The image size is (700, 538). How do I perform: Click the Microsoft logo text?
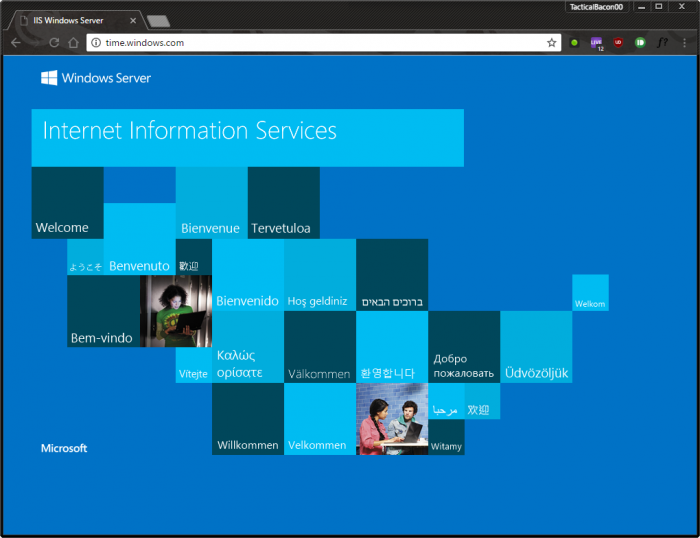(64, 448)
